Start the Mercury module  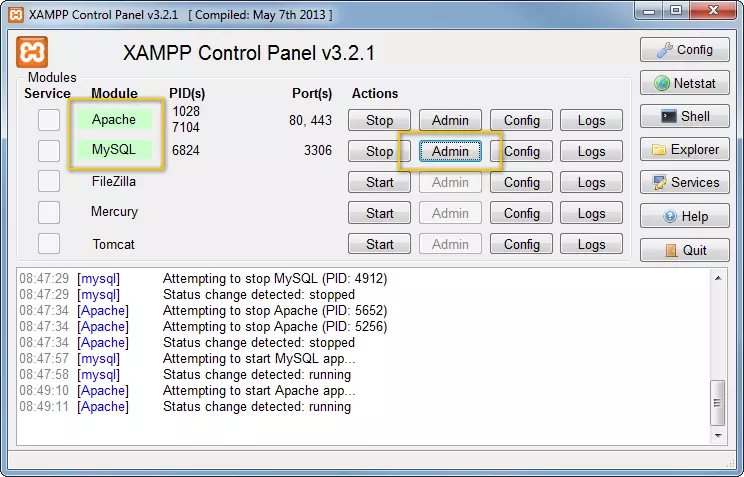(379, 213)
